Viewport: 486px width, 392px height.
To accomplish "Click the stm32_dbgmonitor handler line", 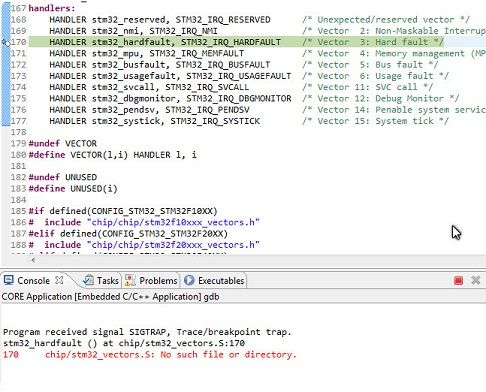I will click(x=170, y=99).
